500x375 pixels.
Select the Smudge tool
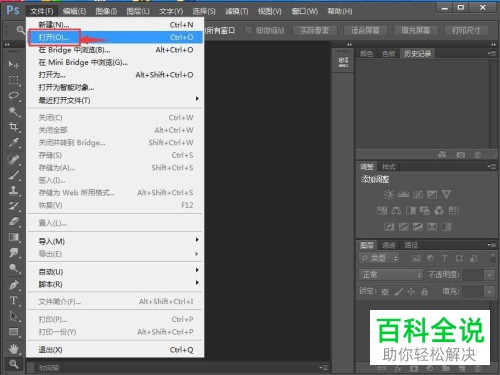(14, 253)
